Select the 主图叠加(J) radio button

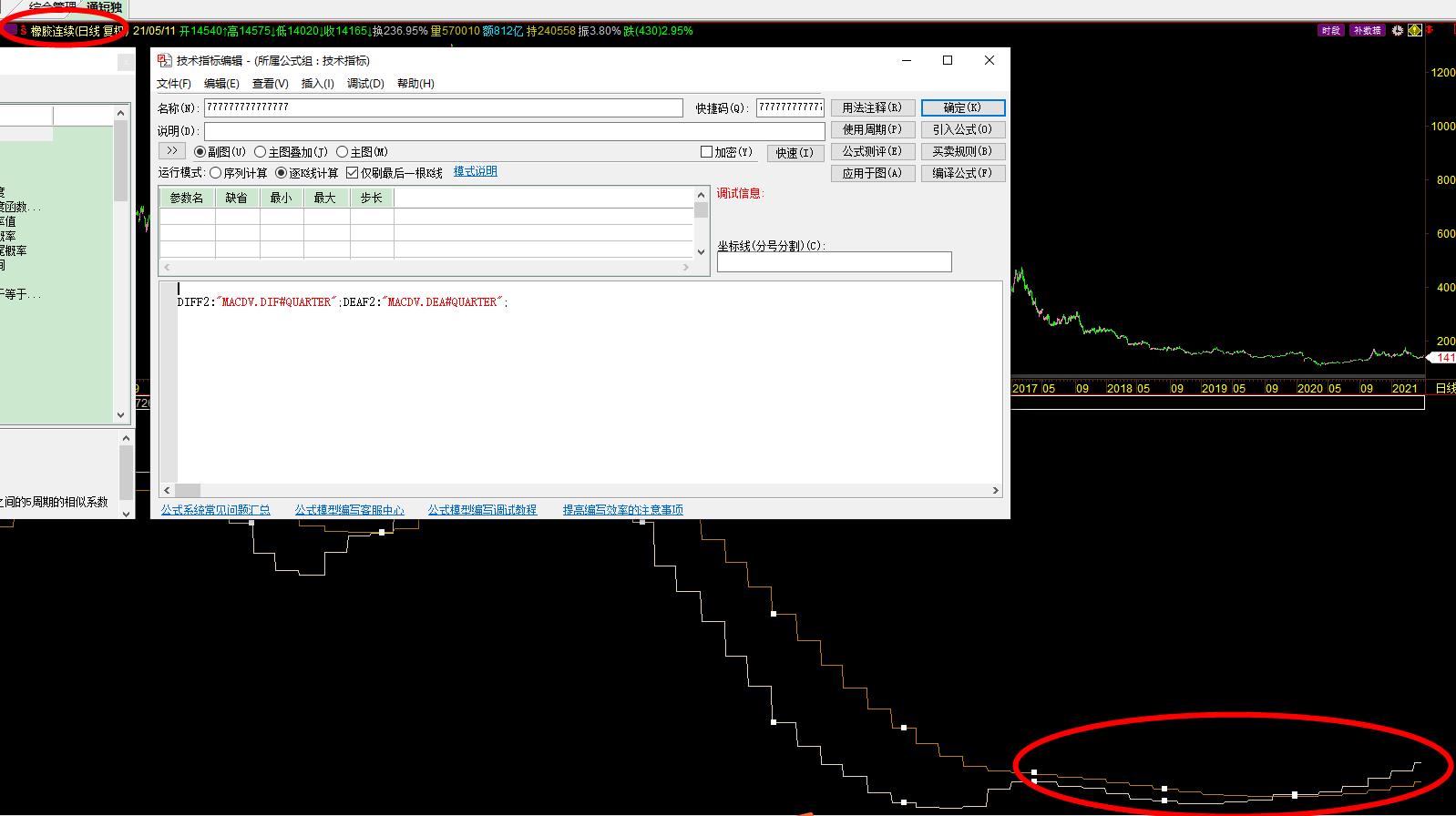point(291,152)
